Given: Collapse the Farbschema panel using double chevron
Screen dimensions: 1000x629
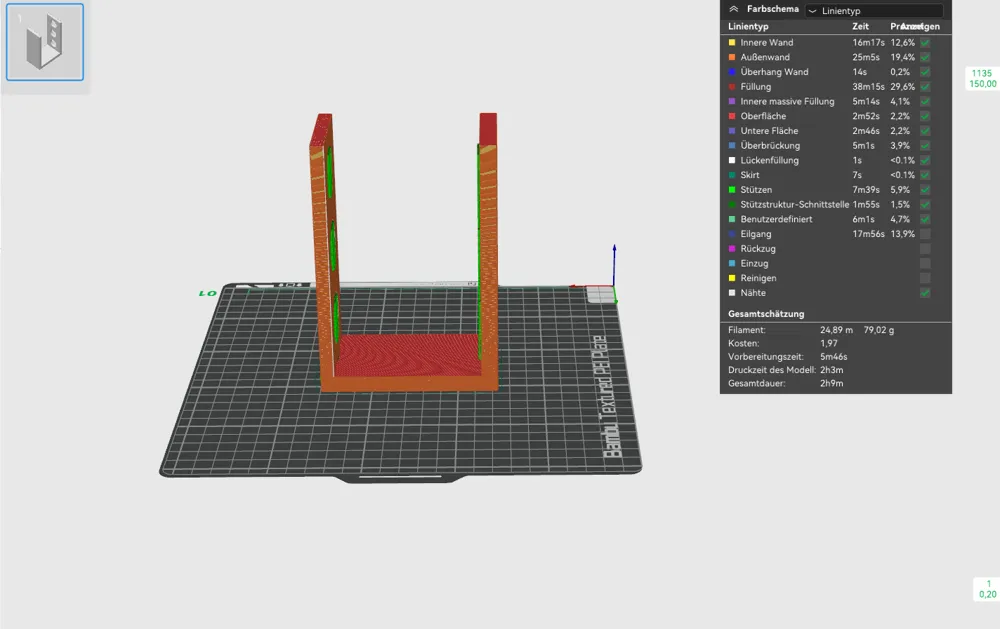Looking at the screenshot, I should click(x=733, y=9).
